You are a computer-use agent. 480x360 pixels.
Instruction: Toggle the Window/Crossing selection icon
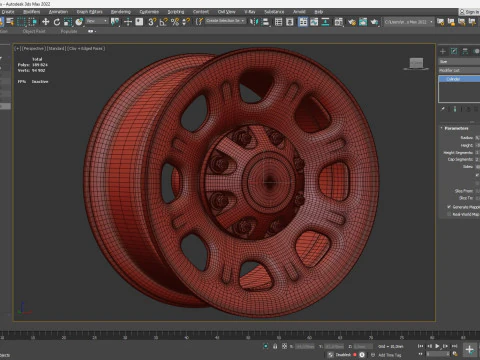click(33, 22)
